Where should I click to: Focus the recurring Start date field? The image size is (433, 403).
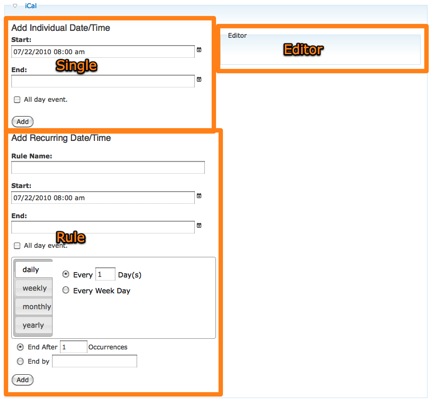click(x=103, y=198)
